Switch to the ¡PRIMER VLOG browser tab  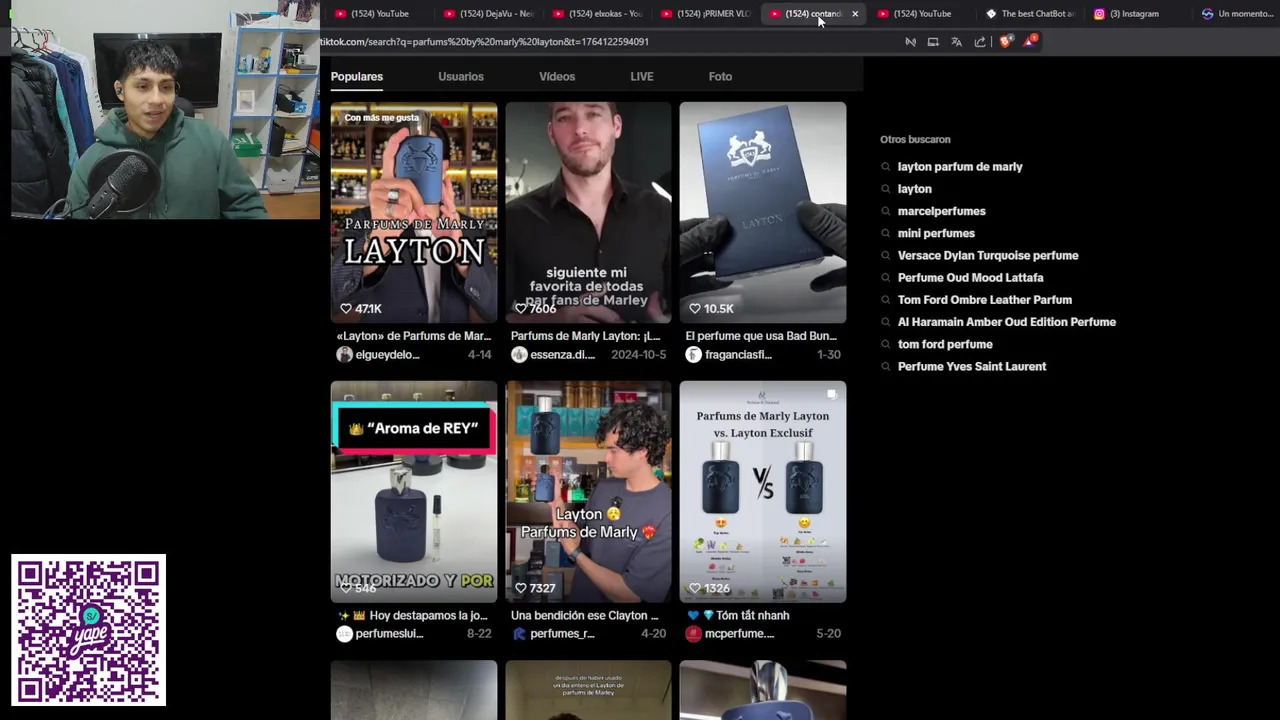(x=706, y=14)
